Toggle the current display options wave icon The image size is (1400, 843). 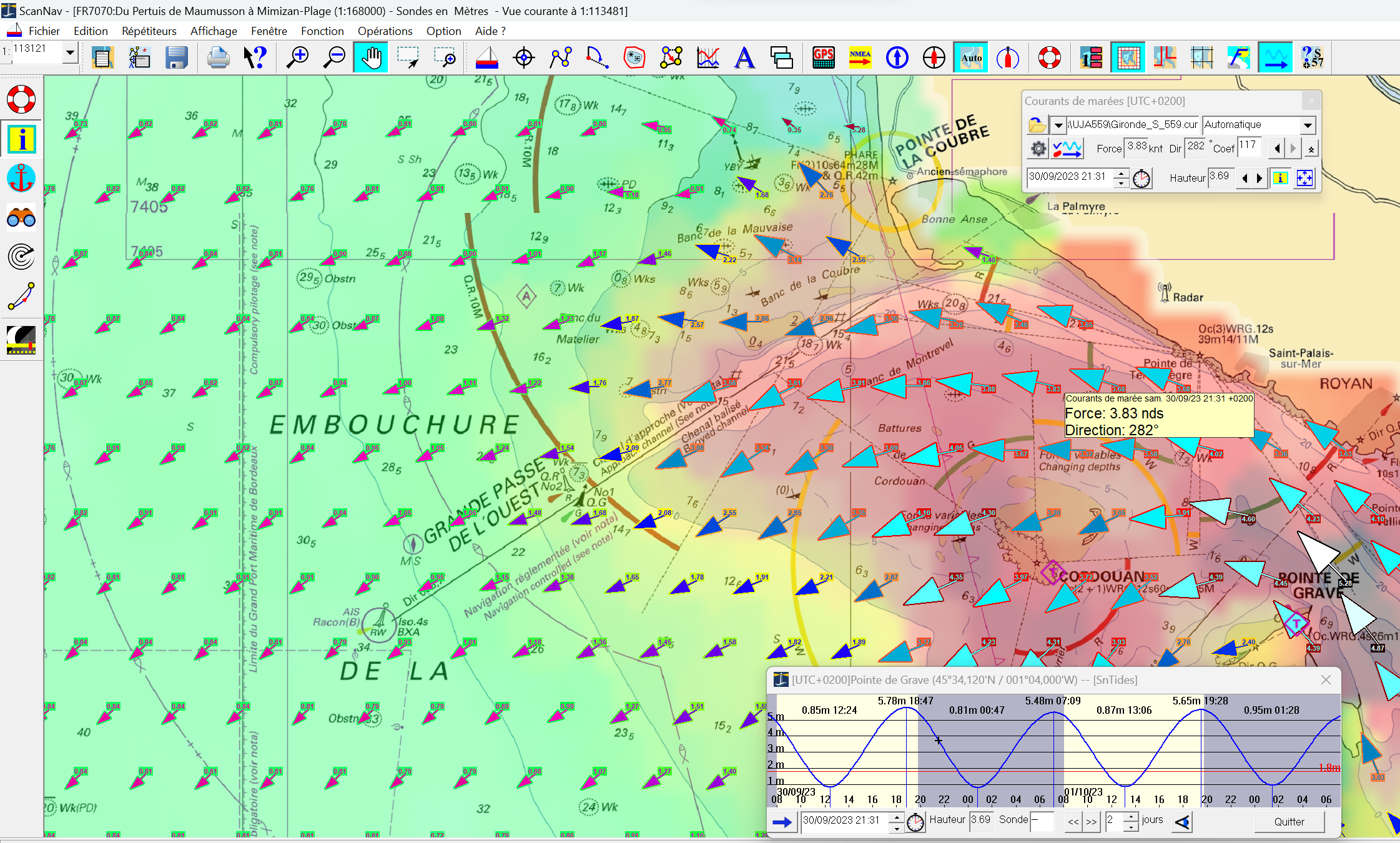click(x=1067, y=149)
